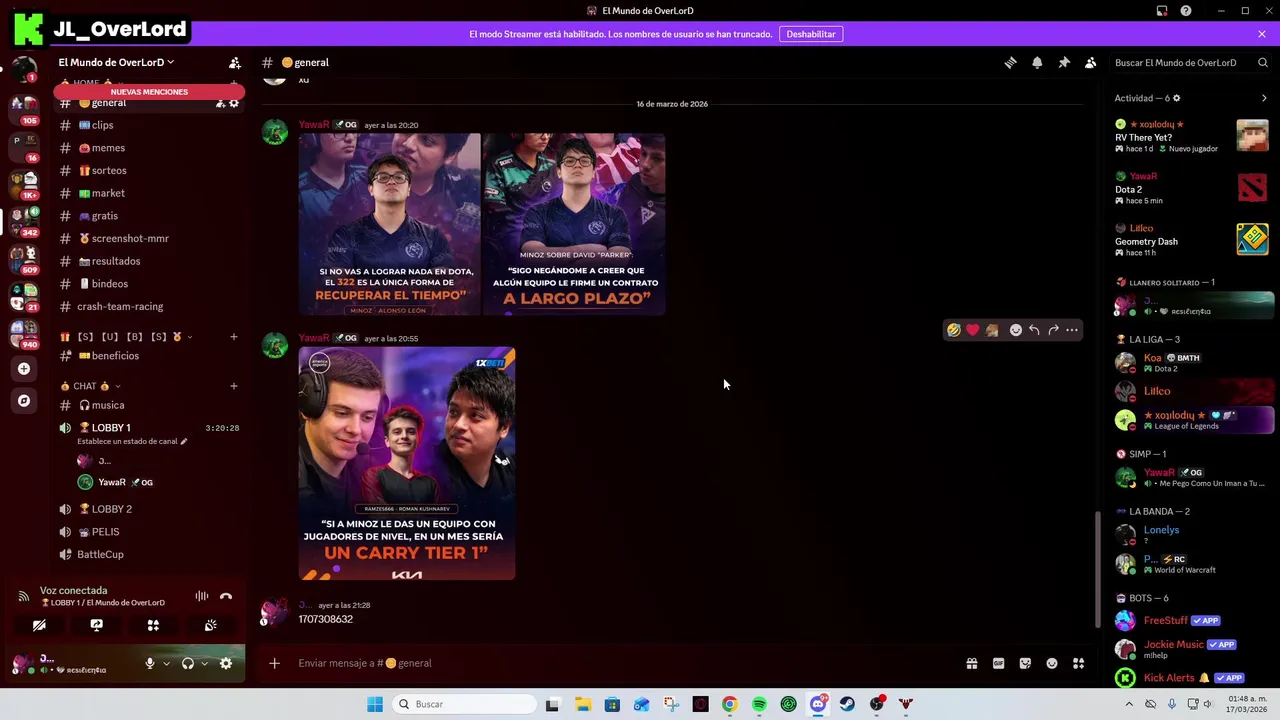Open the apps launcher in message bar

tap(1079, 663)
